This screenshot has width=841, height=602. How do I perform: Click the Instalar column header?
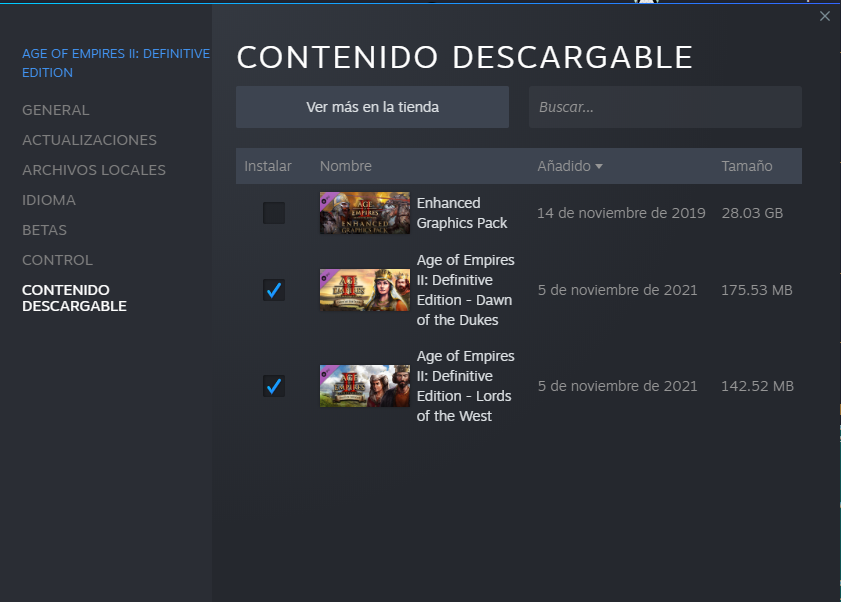(268, 166)
